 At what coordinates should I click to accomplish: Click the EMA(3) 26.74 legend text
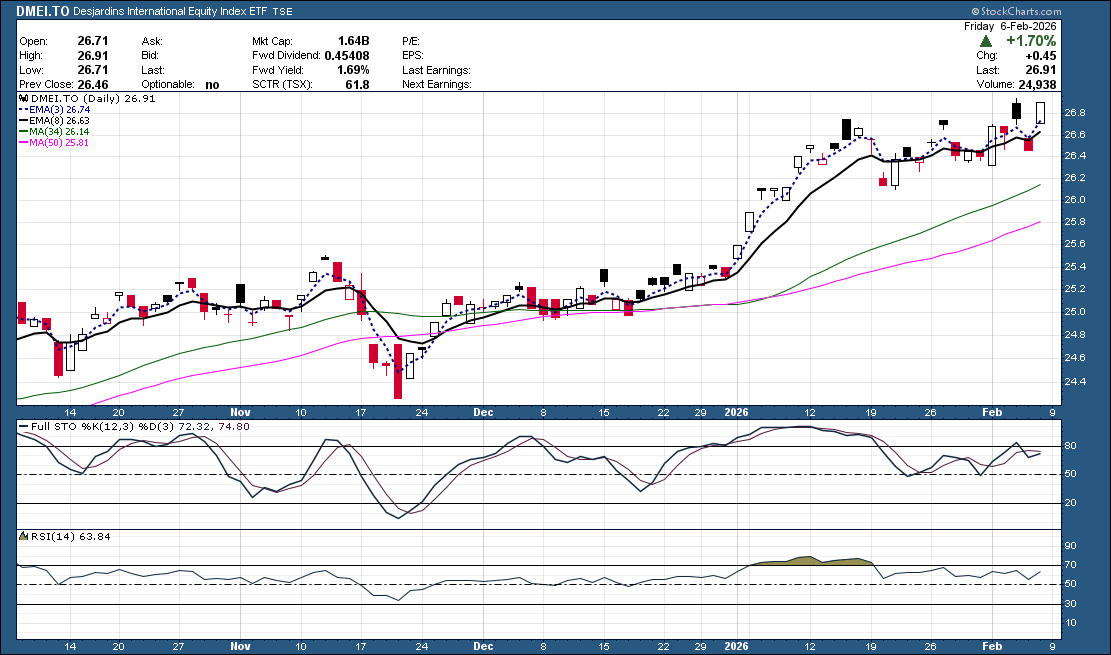(60, 110)
